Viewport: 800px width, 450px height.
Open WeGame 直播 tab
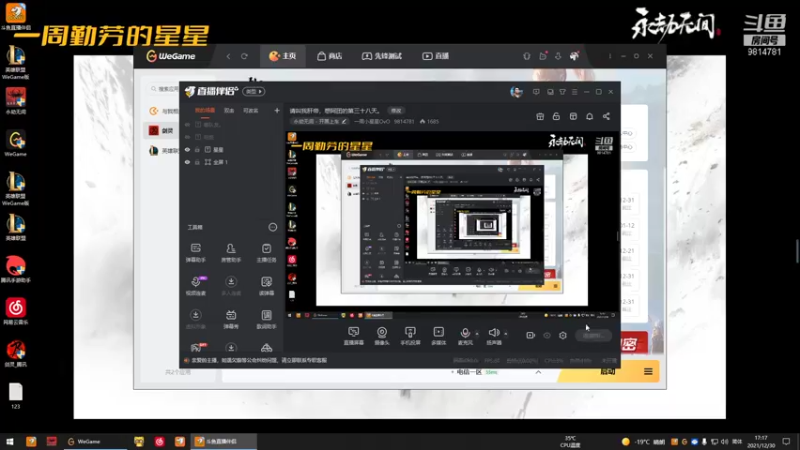tap(435, 56)
